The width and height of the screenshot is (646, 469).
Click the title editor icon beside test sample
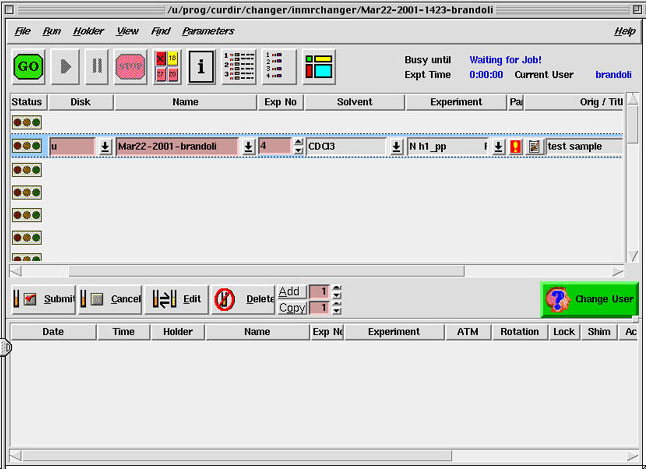[x=535, y=146]
